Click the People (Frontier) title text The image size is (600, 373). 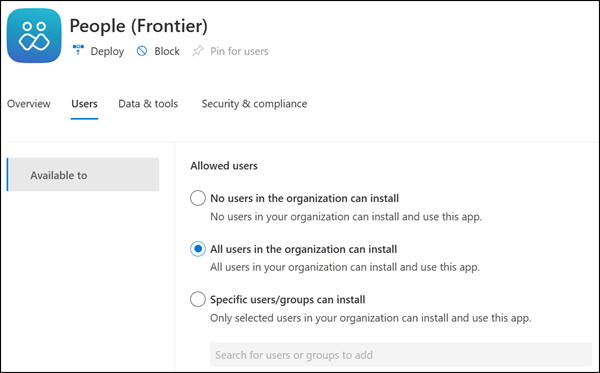point(139,26)
